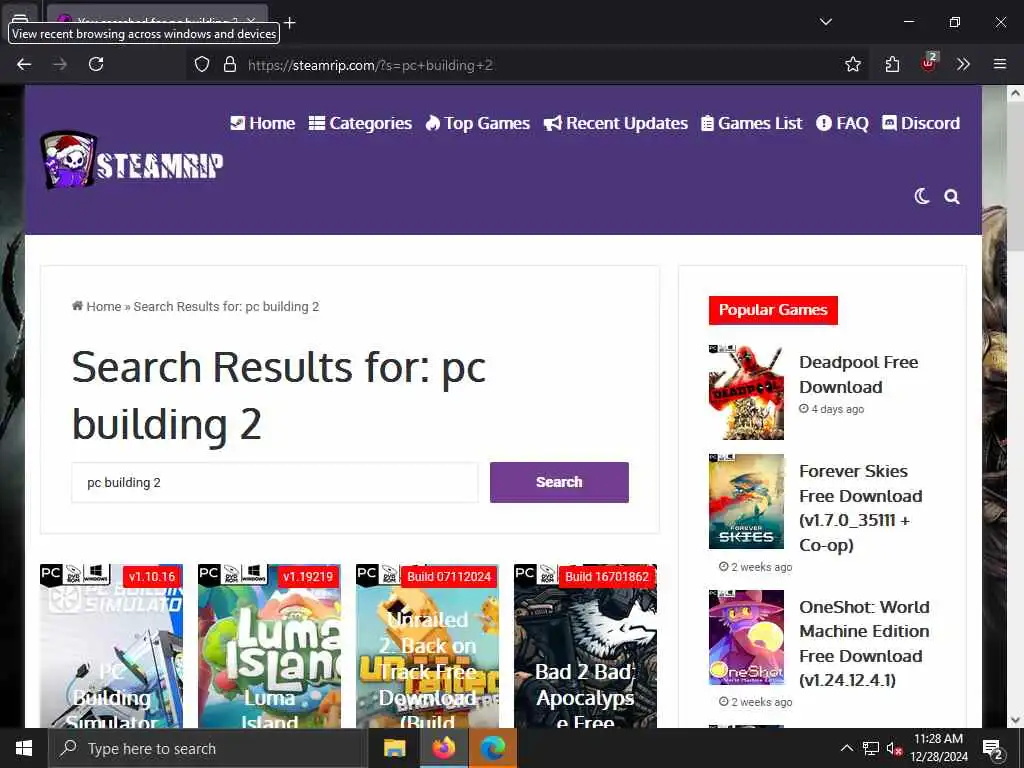The width and height of the screenshot is (1024, 768).
Task: Click the address bar URL
Action: (370, 65)
